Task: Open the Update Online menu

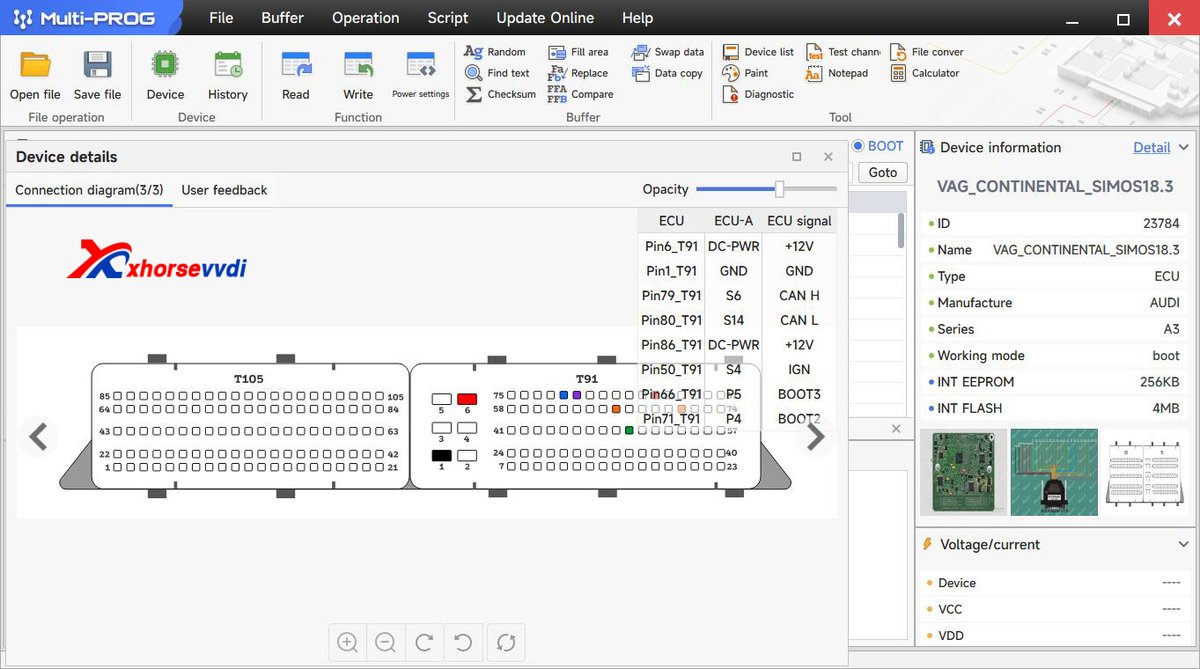Action: coord(545,17)
